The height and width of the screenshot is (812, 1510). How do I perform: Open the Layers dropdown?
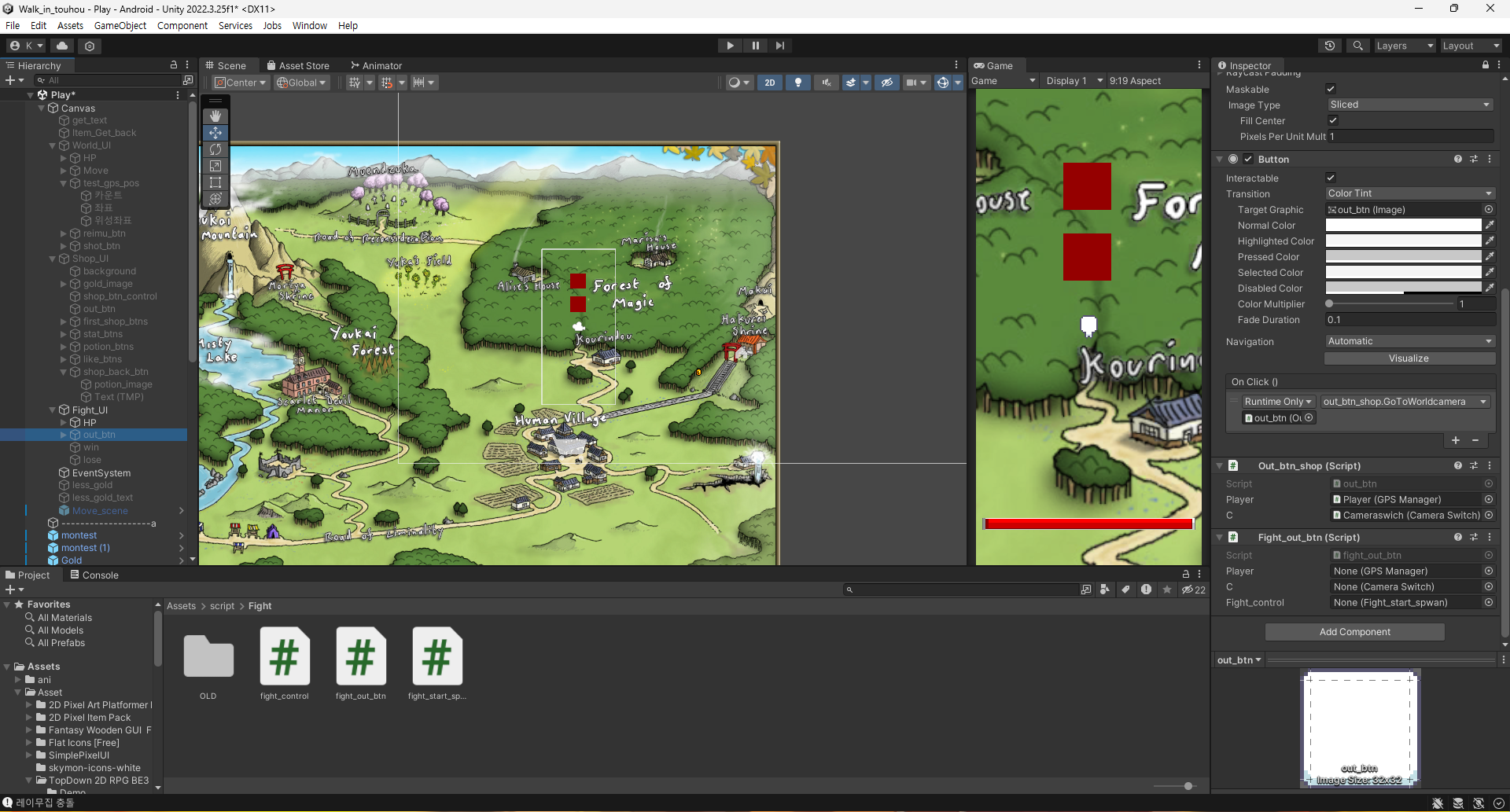click(1405, 46)
